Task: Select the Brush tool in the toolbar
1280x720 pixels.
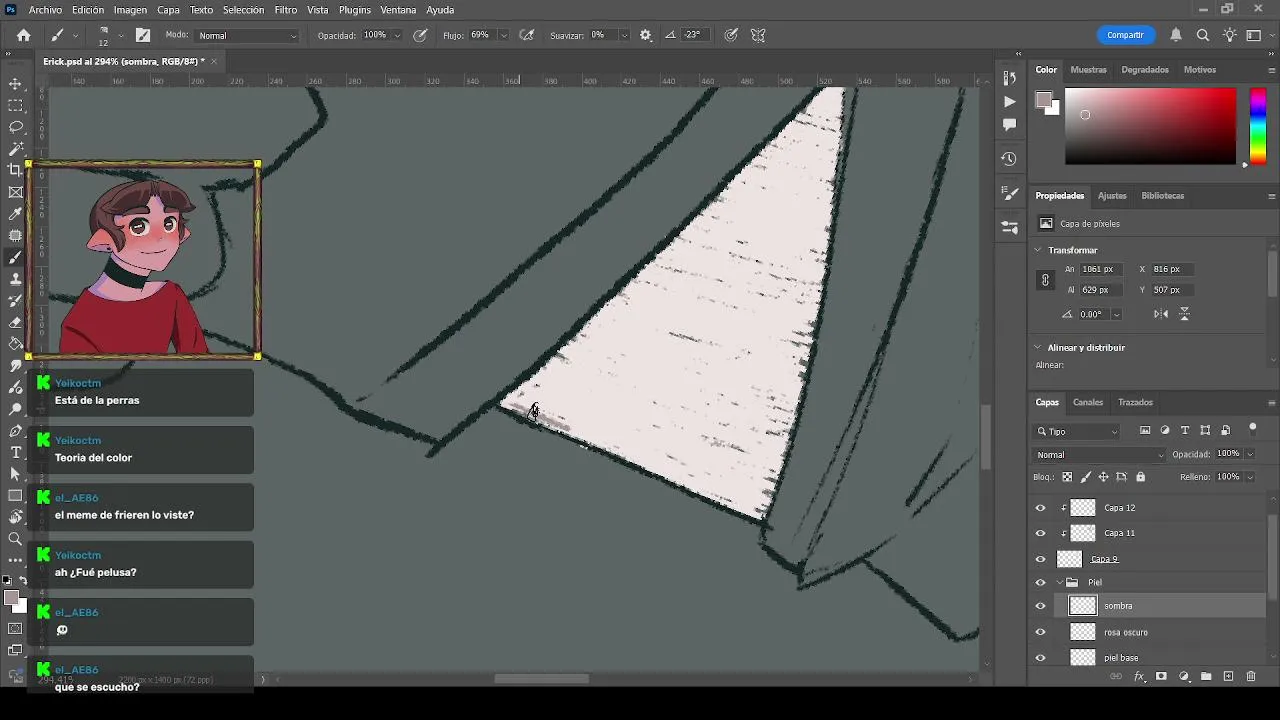Action: [15, 257]
